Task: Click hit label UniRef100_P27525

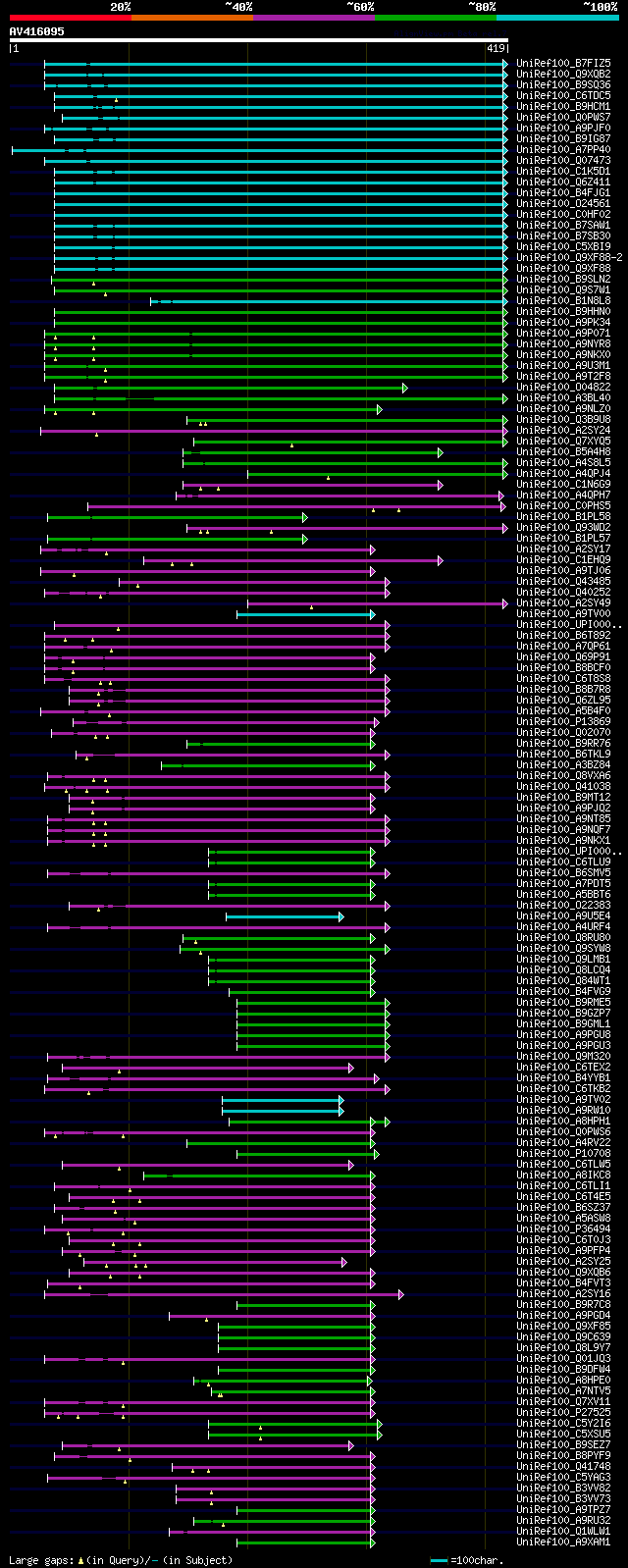Action: [563, 1412]
